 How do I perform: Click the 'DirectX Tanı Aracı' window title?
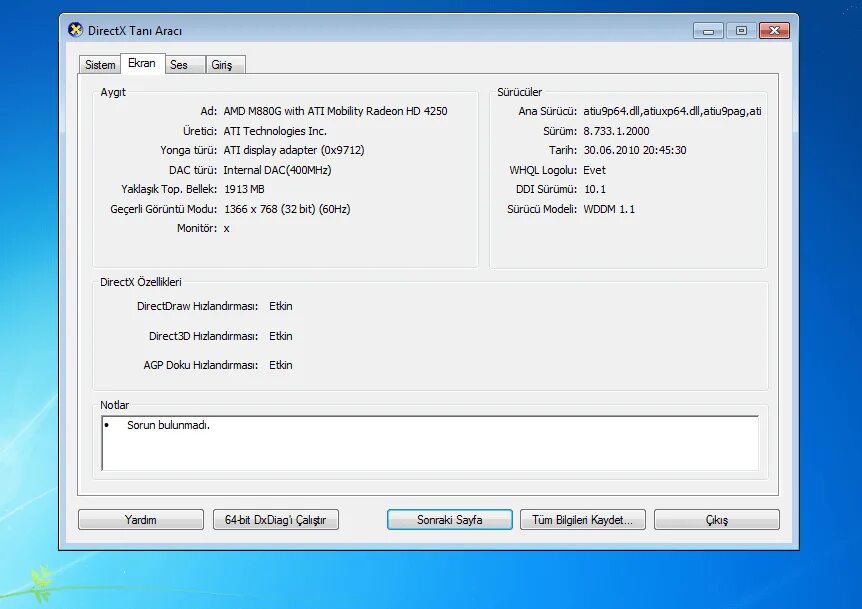pos(135,31)
